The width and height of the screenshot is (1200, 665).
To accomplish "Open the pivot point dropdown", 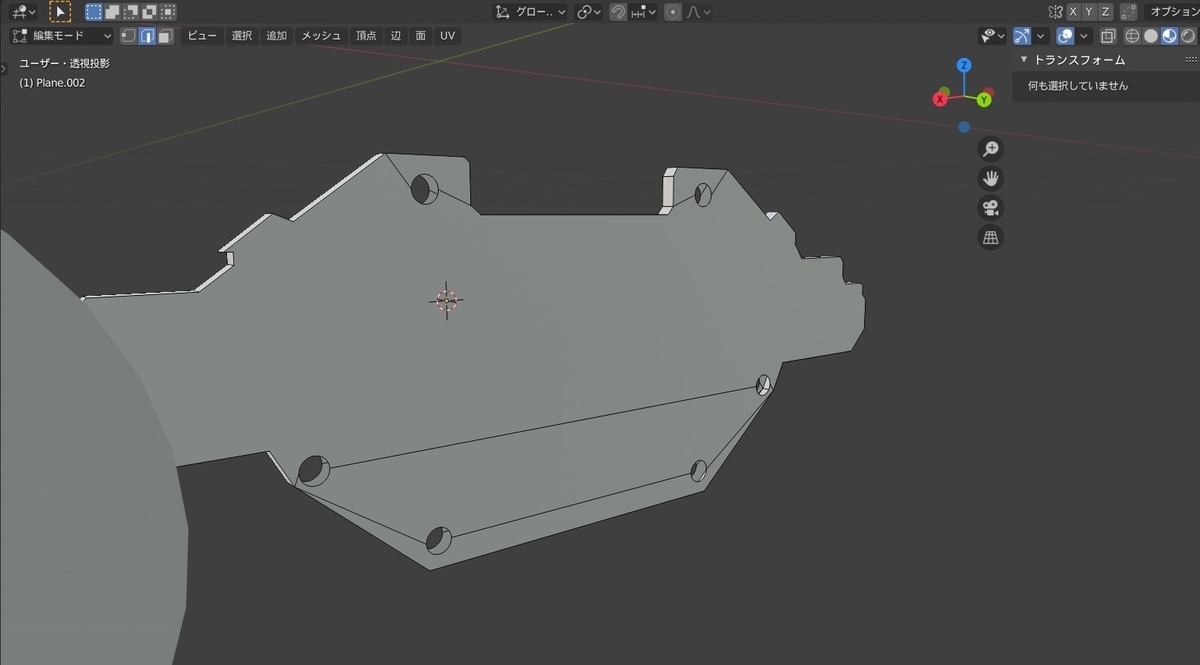I will click(x=589, y=12).
